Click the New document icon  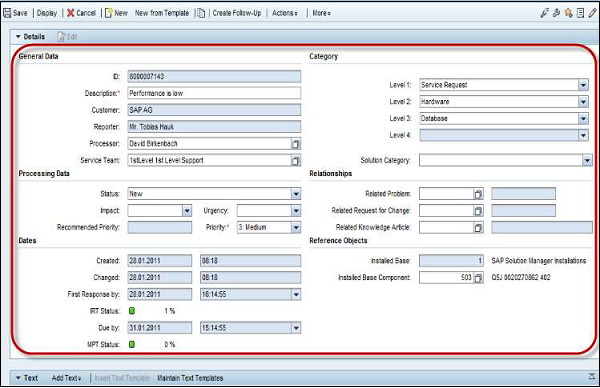click(109, 13)
